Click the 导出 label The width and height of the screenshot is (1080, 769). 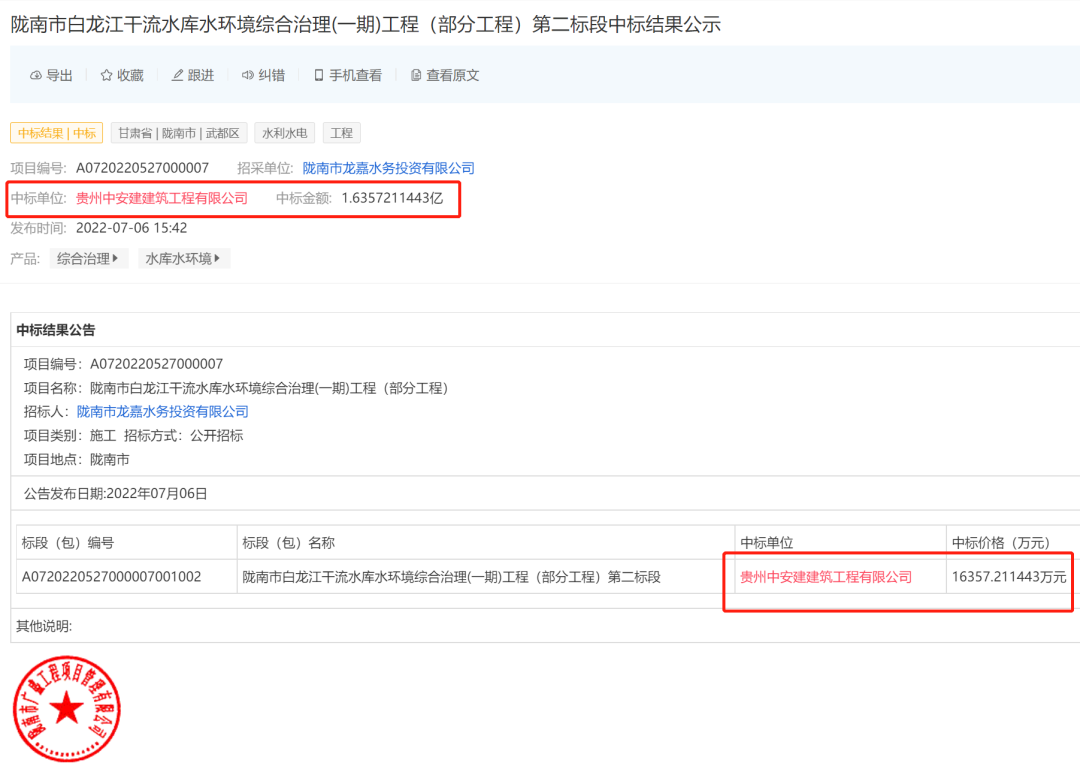tap(59, 75)
